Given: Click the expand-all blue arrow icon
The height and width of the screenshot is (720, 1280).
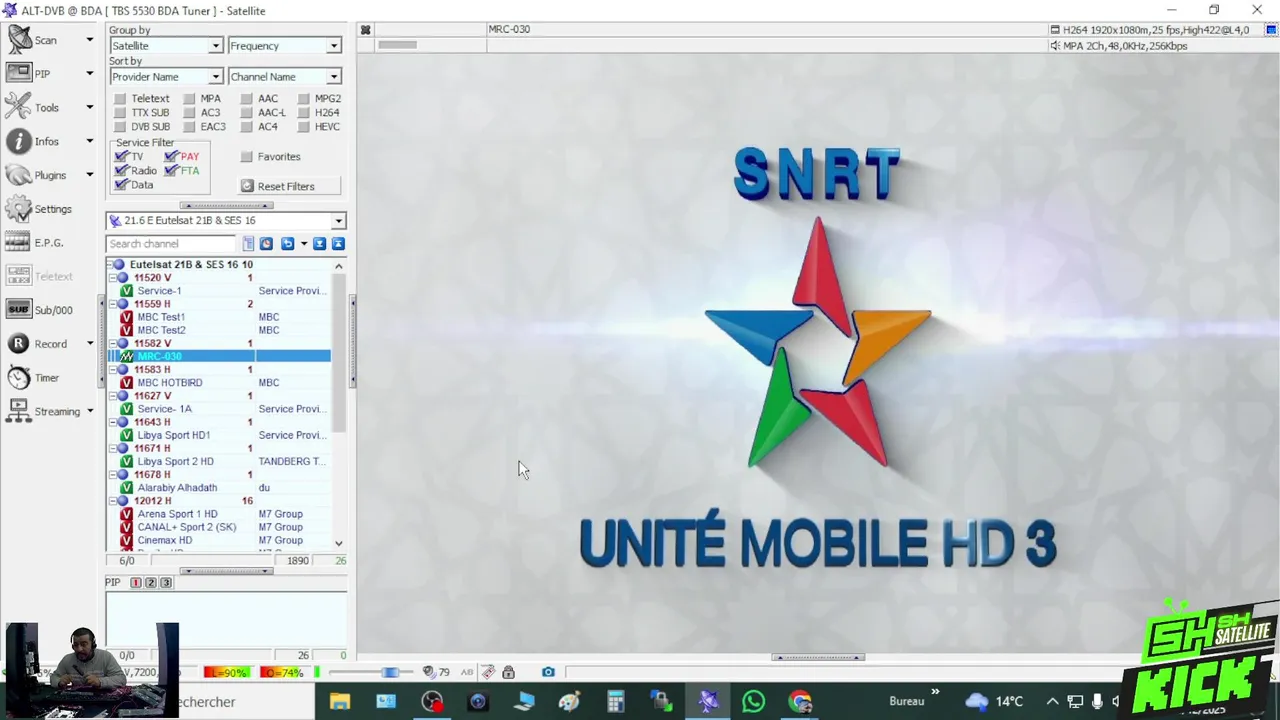Looking at the screenshot, I should point(319,244).
